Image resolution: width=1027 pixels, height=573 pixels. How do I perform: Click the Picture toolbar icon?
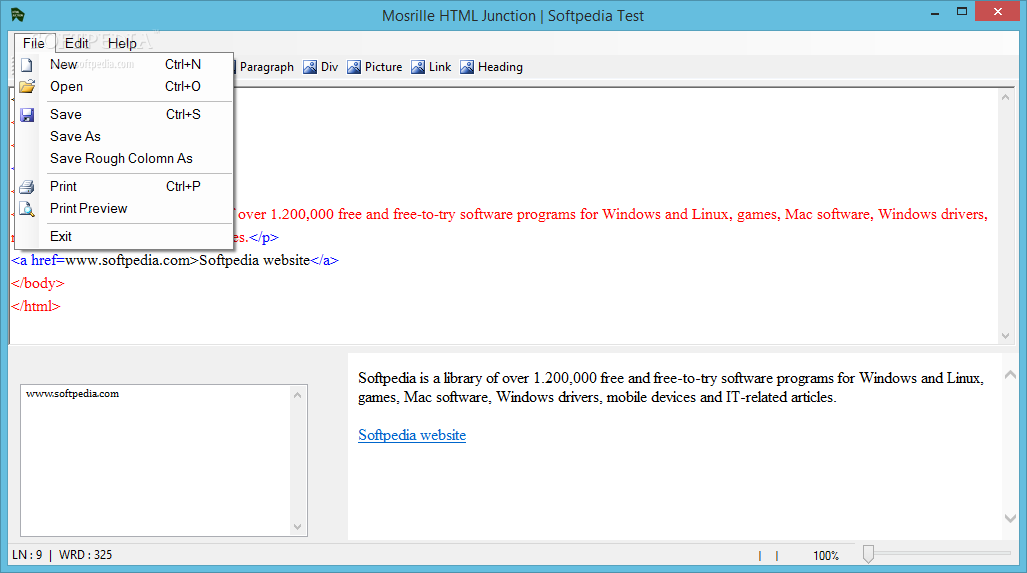[354, 67]
